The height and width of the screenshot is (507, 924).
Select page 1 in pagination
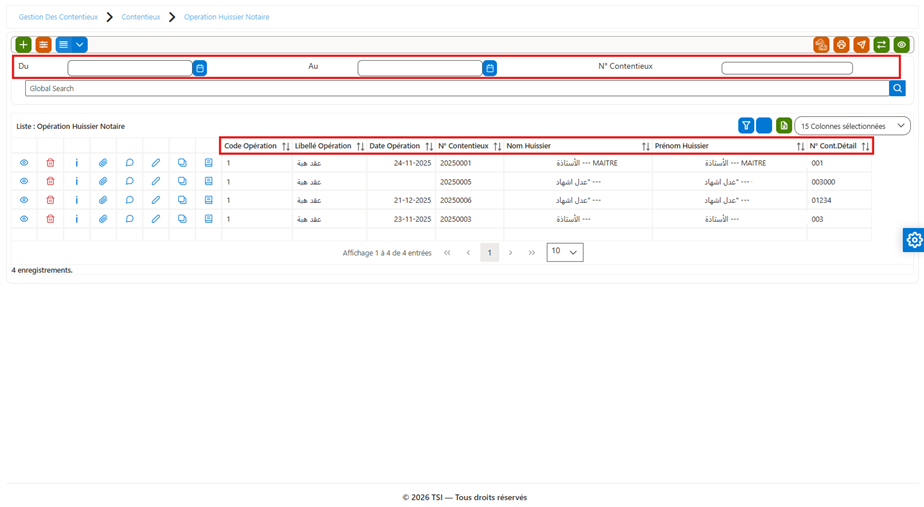(489, 253)
